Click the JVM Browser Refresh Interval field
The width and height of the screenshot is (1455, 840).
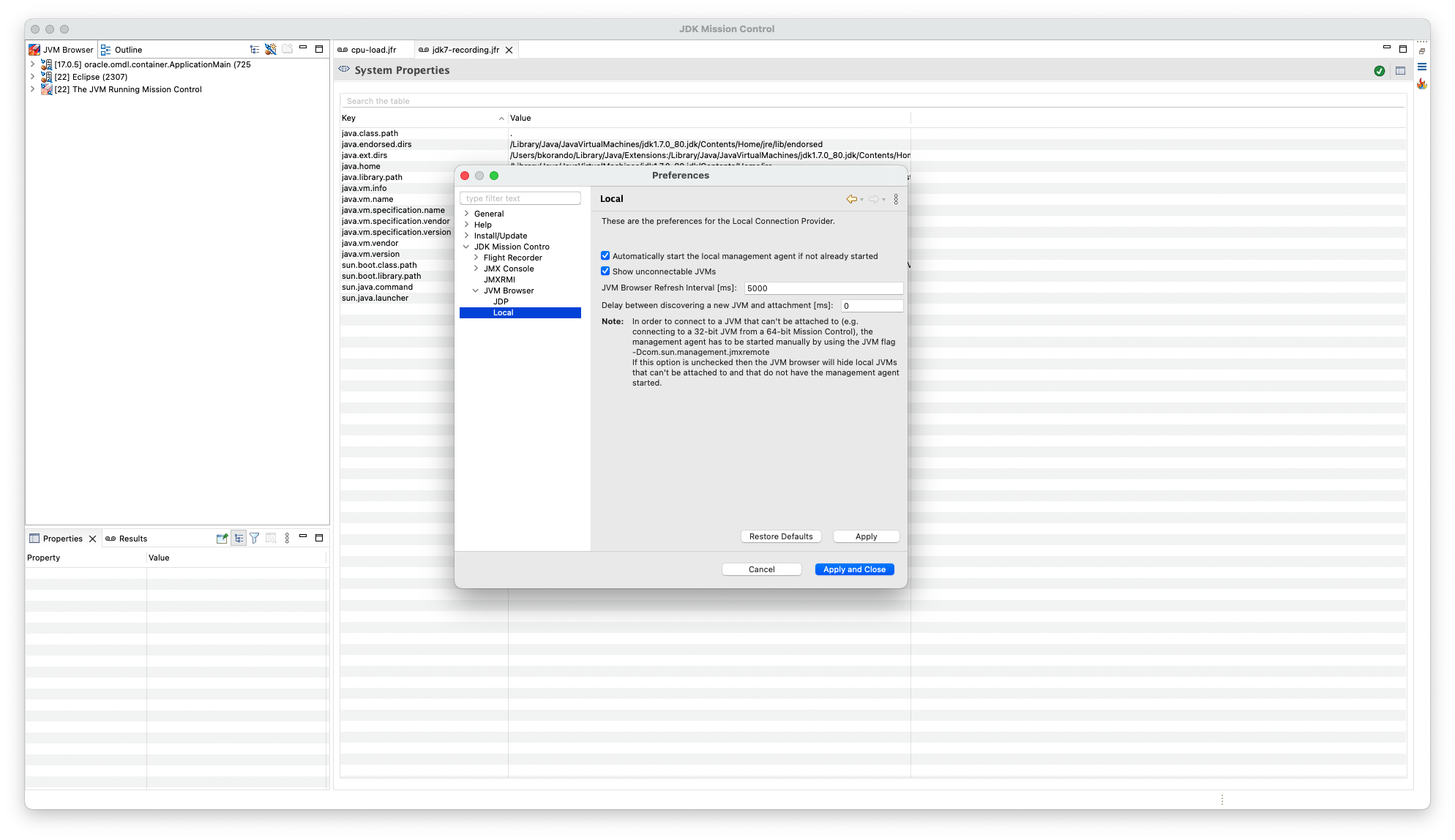(x=823, y=288)
